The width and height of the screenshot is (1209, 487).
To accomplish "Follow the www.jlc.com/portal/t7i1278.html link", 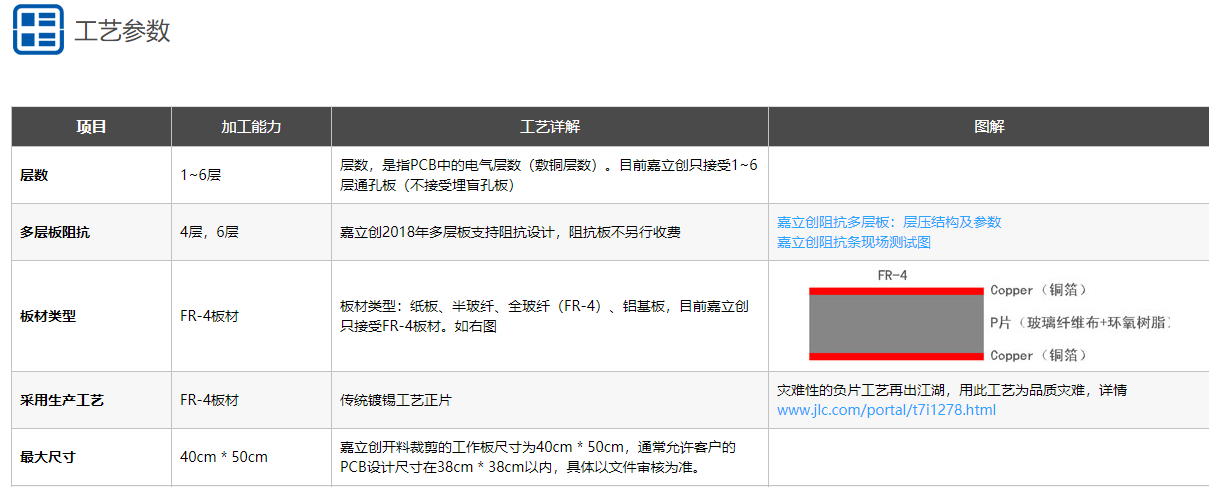I will point(886,410).
